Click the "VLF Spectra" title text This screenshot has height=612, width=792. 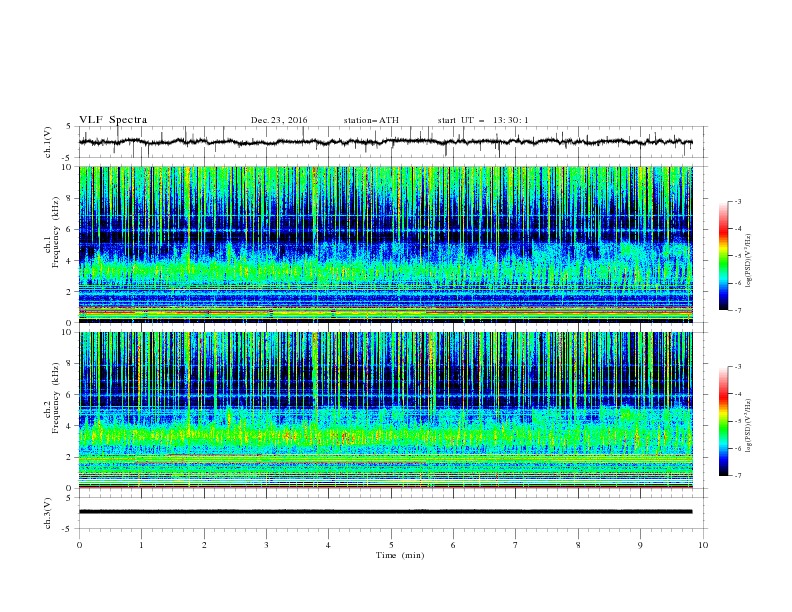pyautogui.click(x=113, y=120)
